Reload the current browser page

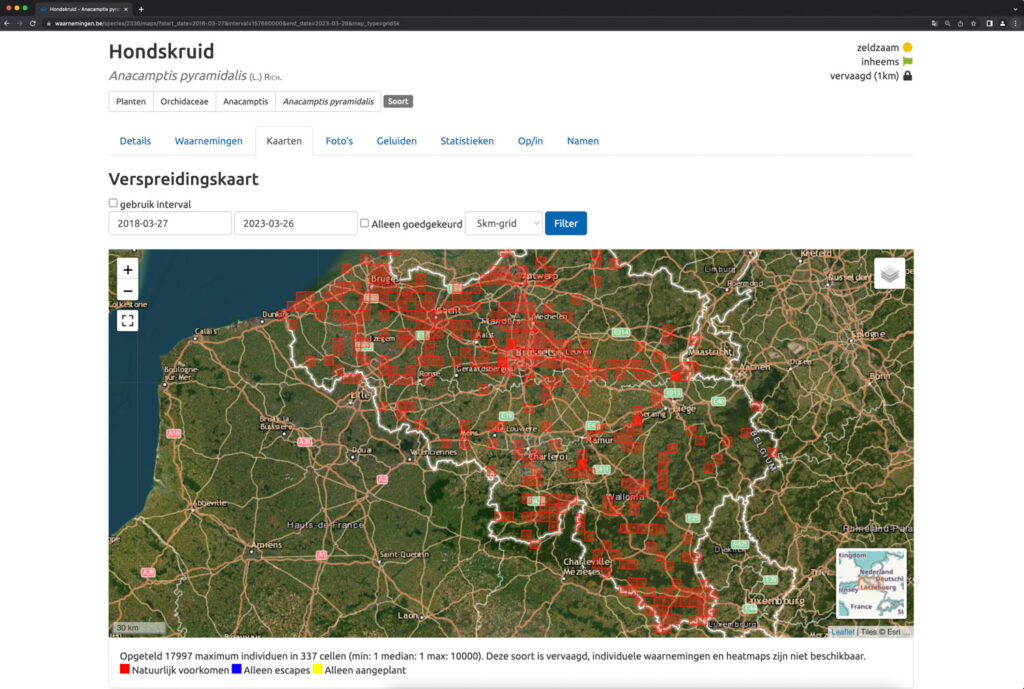tap(33, 24)
